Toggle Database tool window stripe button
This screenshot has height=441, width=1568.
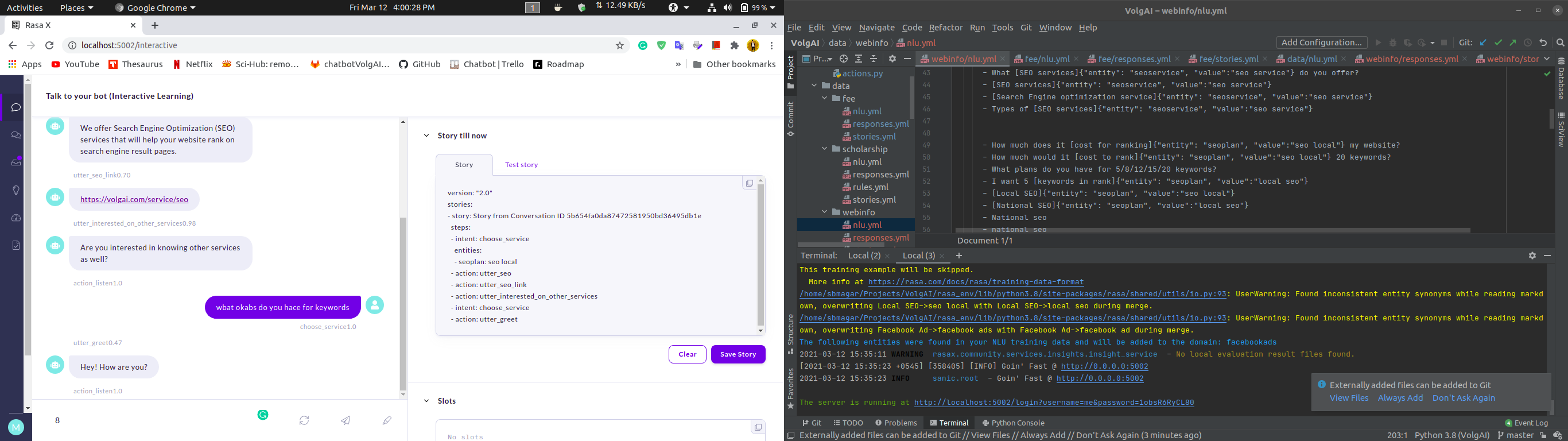[1561, 79]
